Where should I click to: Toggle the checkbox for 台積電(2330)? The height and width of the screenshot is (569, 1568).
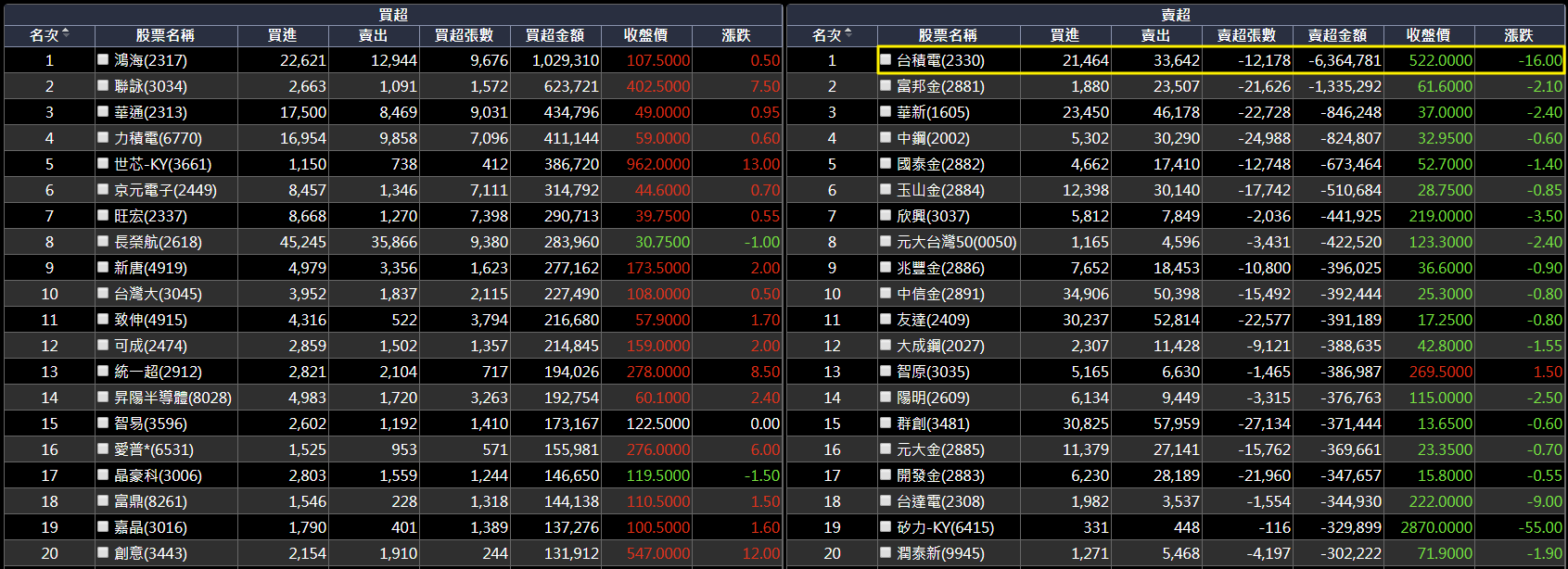pos(886,59)
